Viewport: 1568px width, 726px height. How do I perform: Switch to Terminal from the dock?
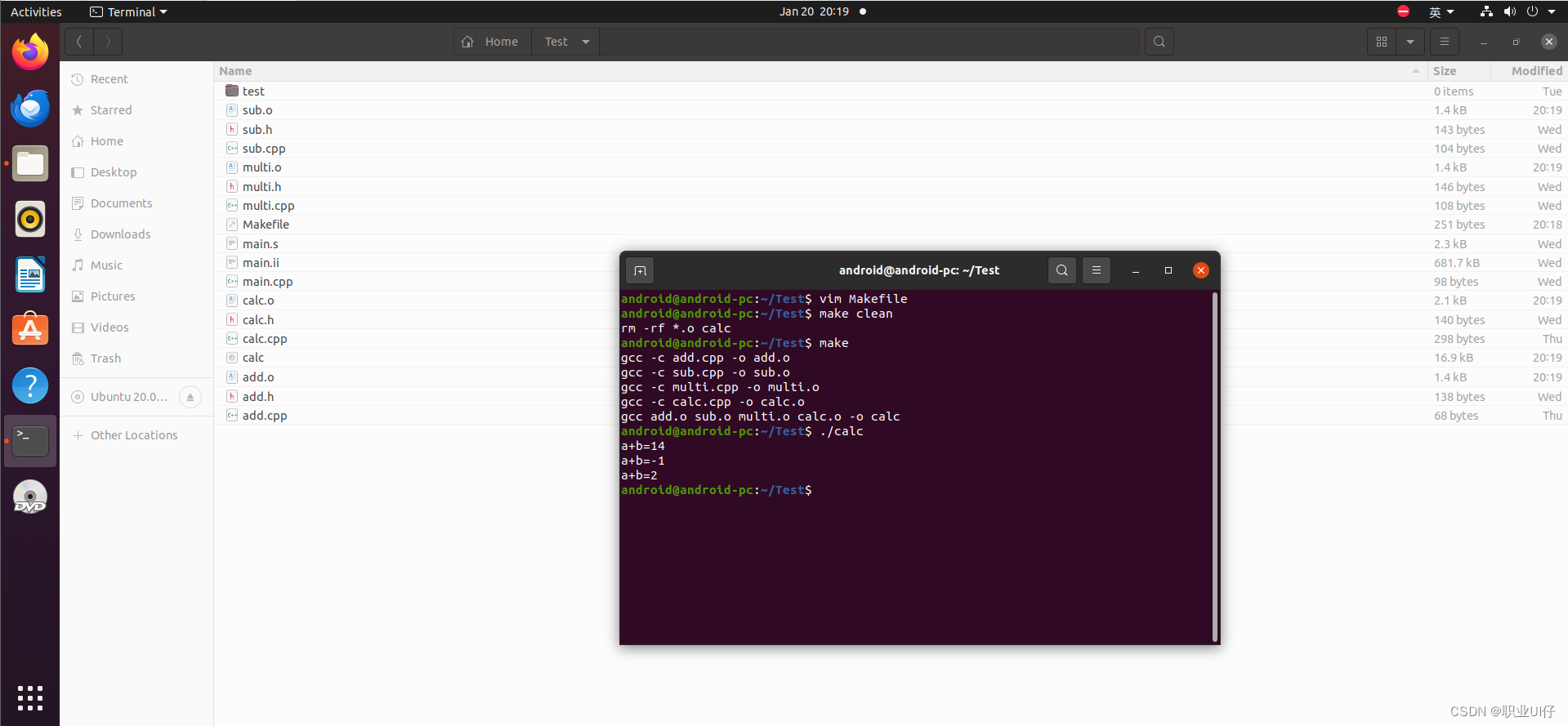30,441
